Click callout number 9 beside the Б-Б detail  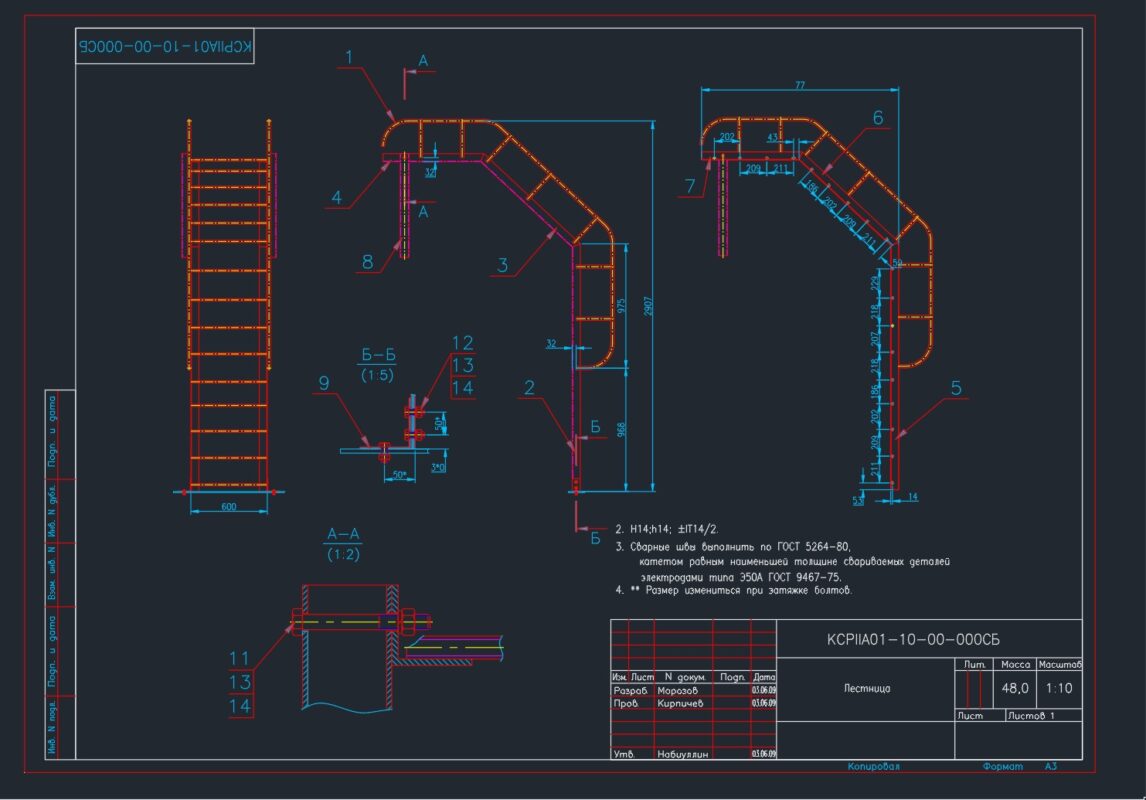(323, 382)
